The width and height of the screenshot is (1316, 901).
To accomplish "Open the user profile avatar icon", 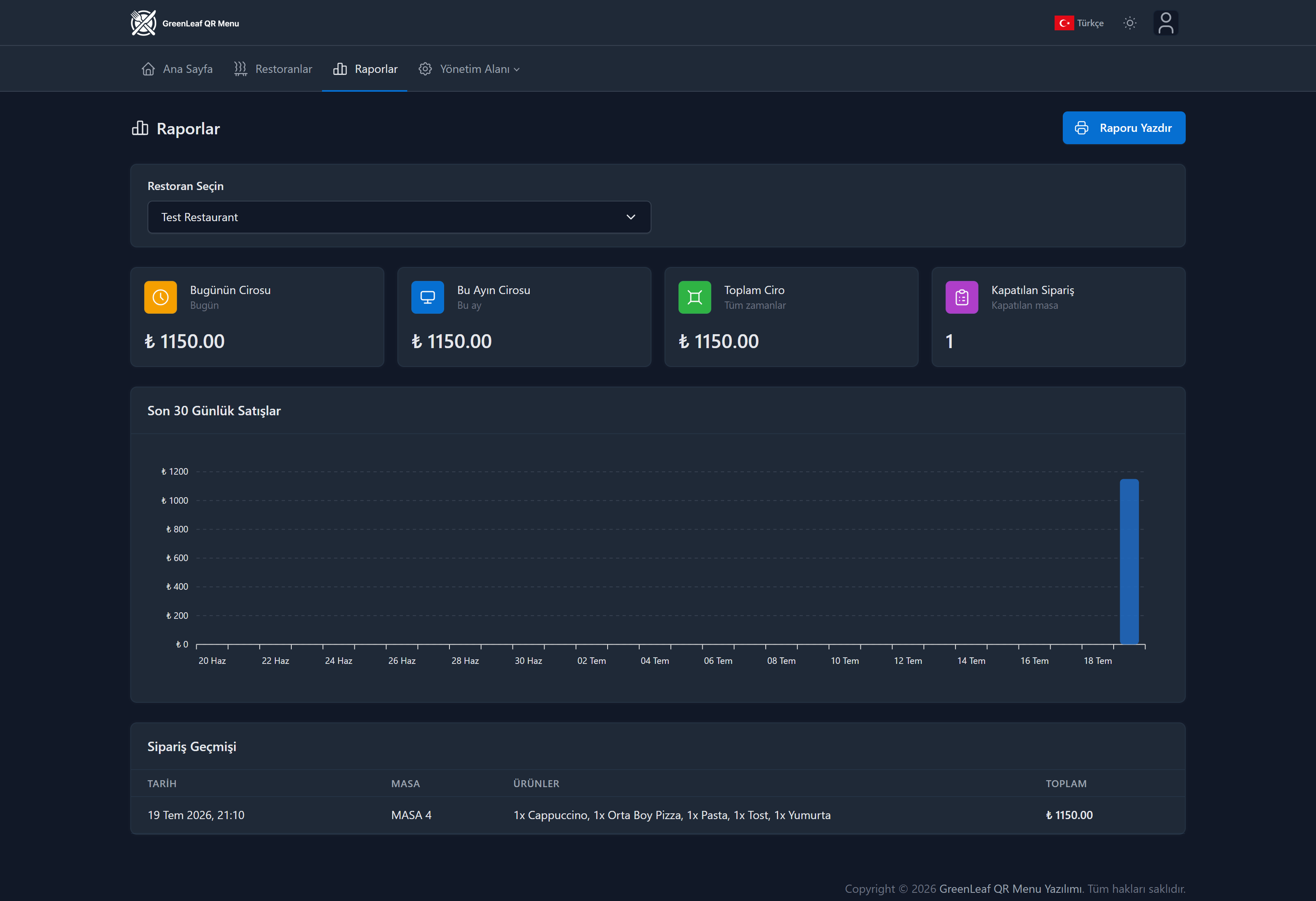I will point(1166,23).
